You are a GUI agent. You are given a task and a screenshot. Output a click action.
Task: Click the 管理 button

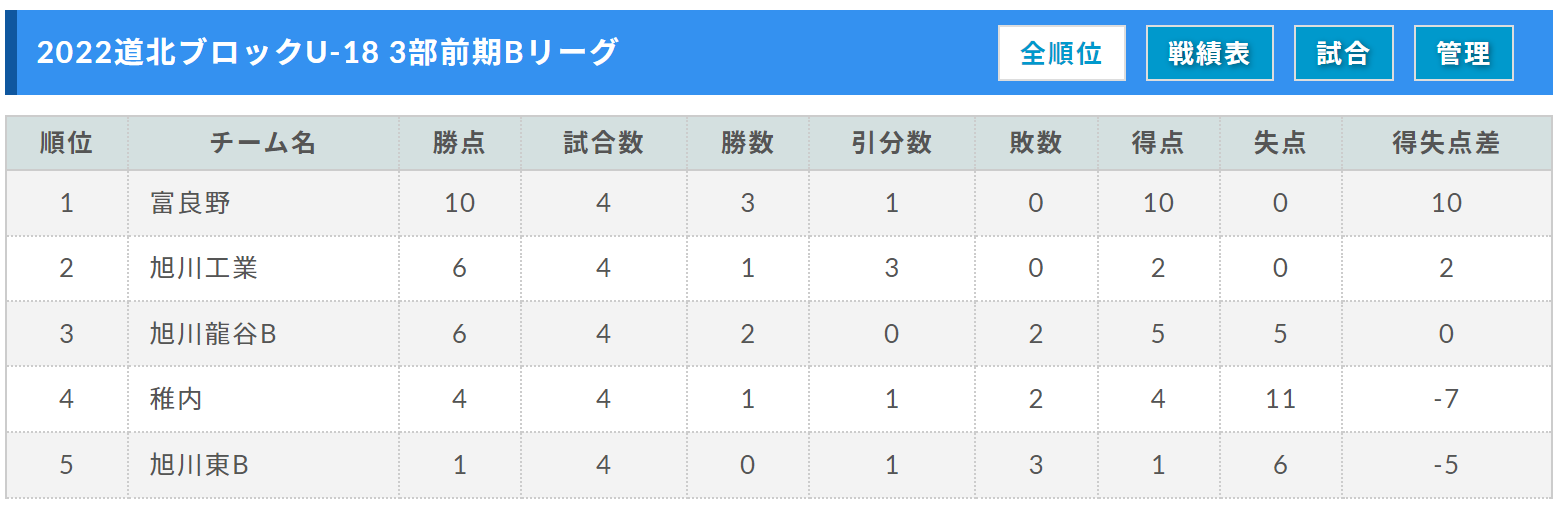(x=1464, y=53)
